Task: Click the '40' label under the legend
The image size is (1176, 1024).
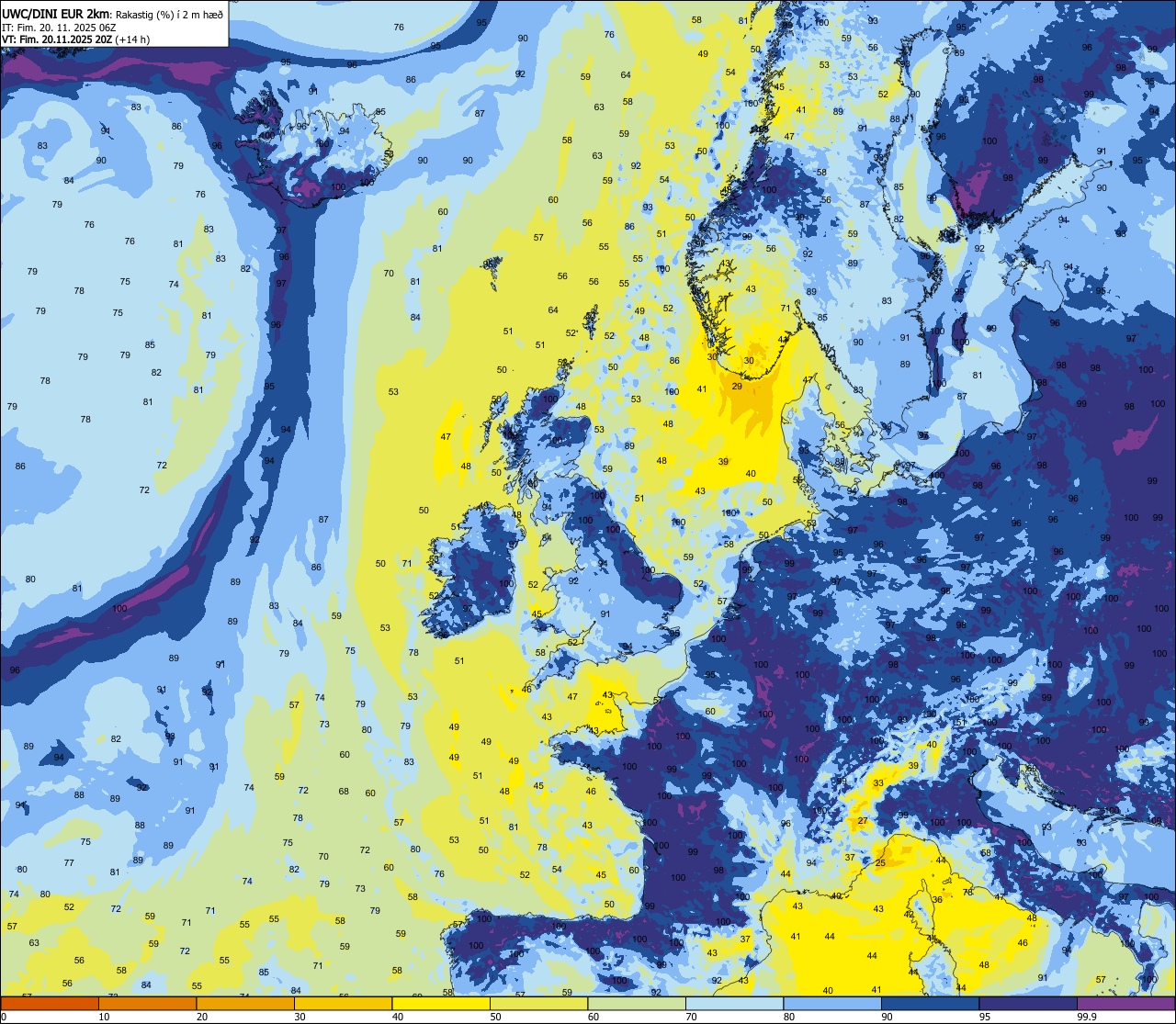Action: [x=398, y=1017]
